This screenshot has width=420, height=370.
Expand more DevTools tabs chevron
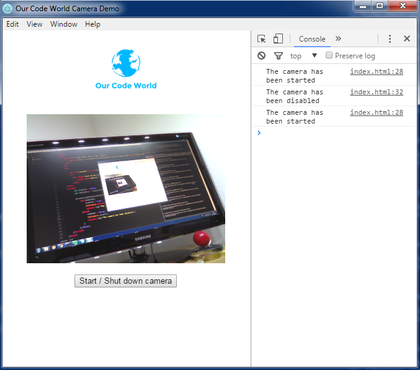[338, 39]
